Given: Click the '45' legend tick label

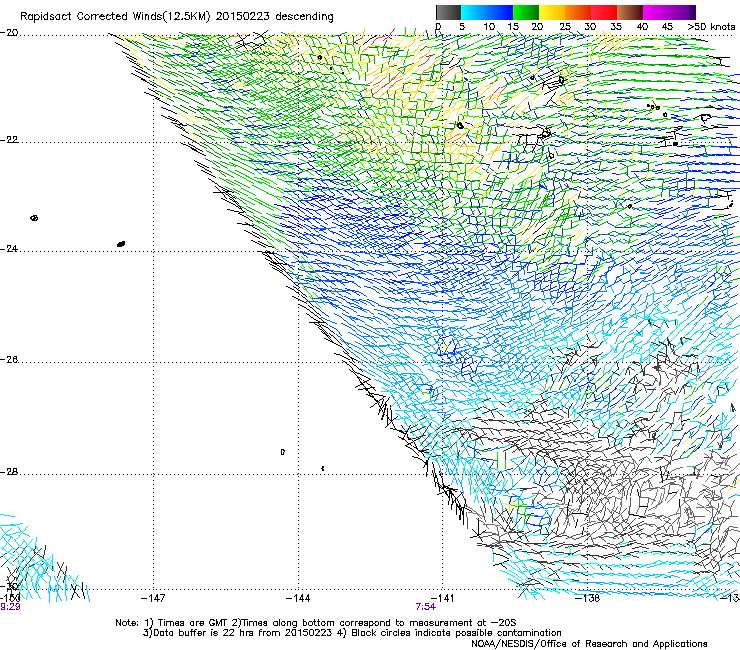Looking at the screenshot, I should coord(667,27).
